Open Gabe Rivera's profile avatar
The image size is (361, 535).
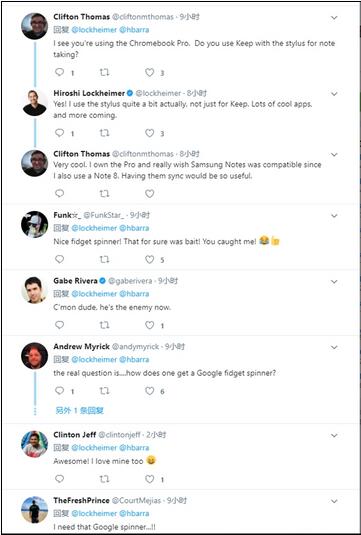[x=34, y=290]
